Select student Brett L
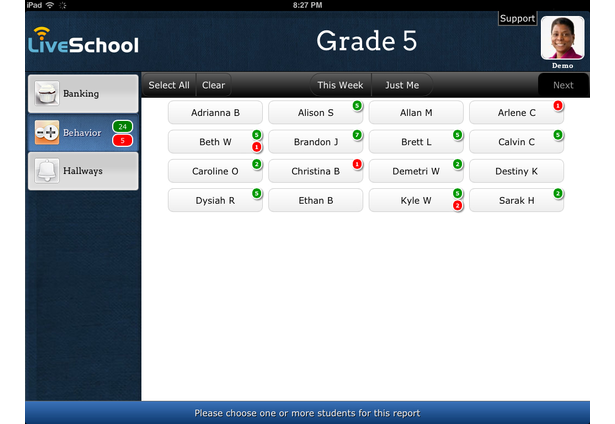615x424 pixels. [416, 142]
